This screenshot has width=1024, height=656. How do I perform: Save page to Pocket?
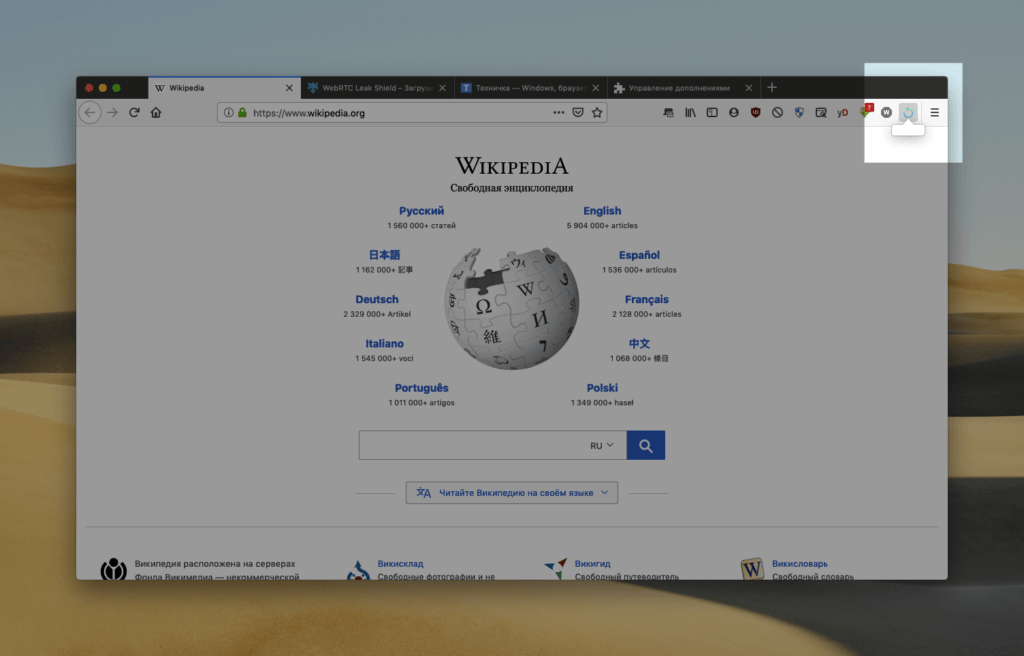coord(578,112)
